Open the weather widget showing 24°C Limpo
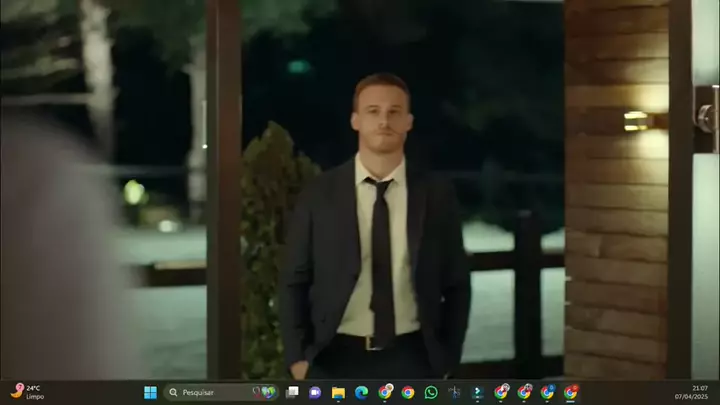The image size is (720, 405). tap(28, 392)
